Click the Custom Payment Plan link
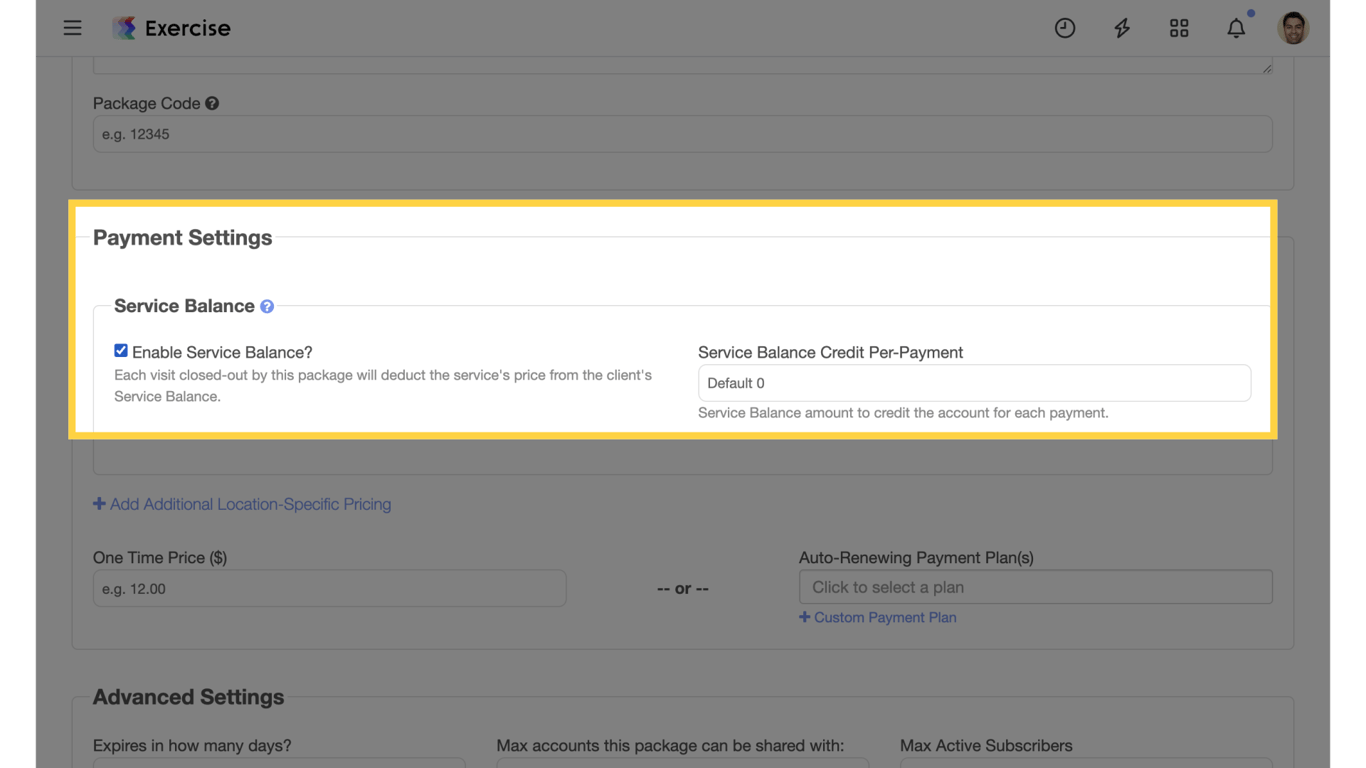Image resolution: width=1366 pixels, height=768 pixels. pyautogui.click(x=878, y=617)
